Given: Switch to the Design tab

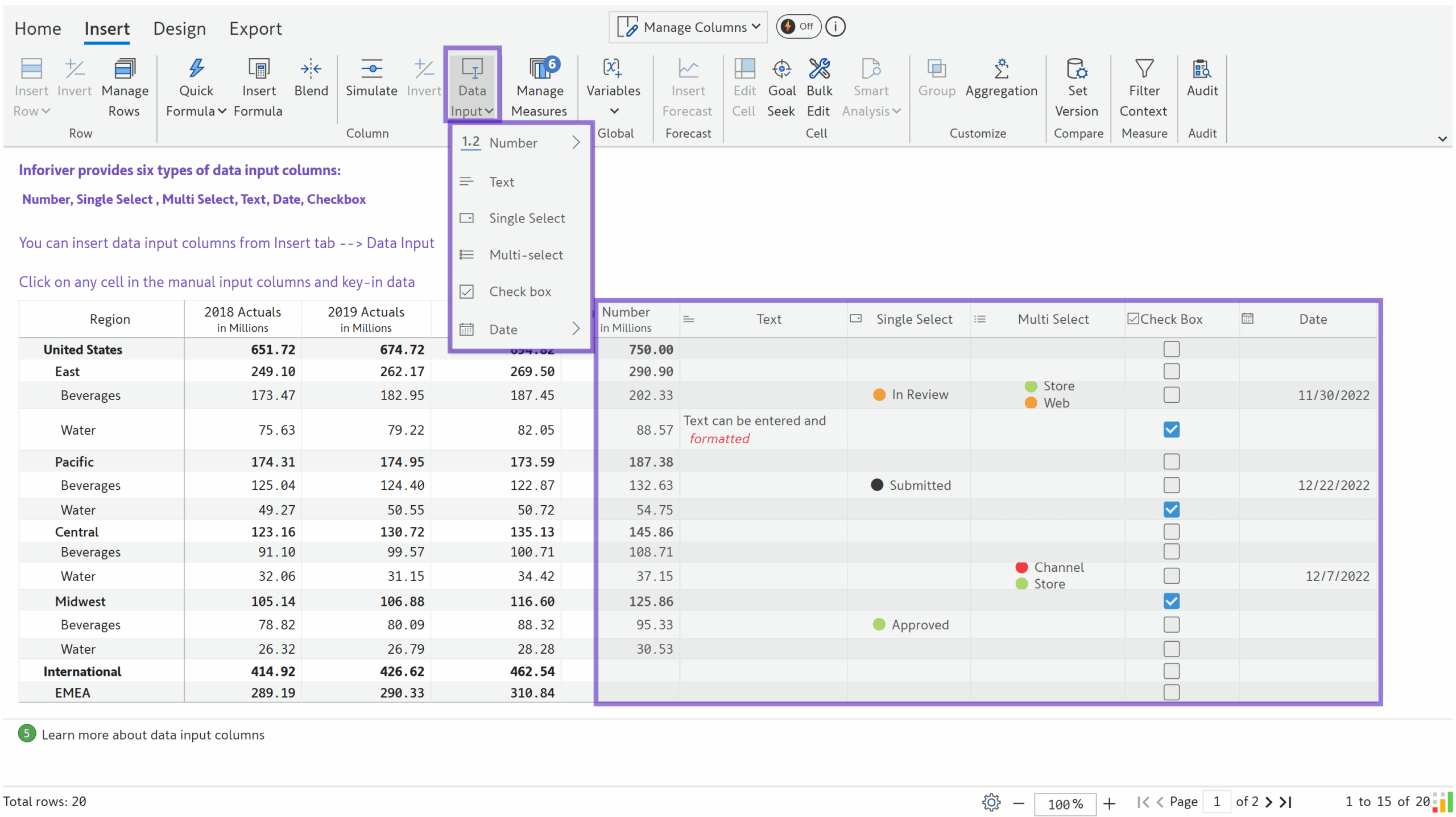Looking at the screenshot, I should [179, 28].
